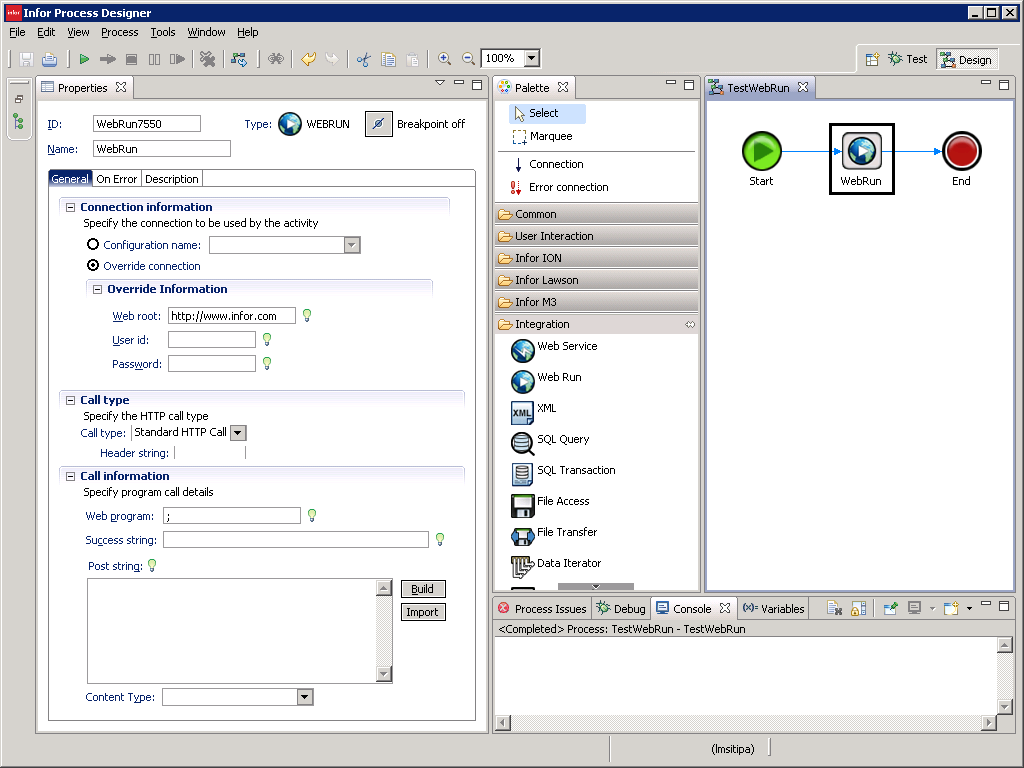
Task: Select the Override connection radio button
Action: [x=93, y=266]
